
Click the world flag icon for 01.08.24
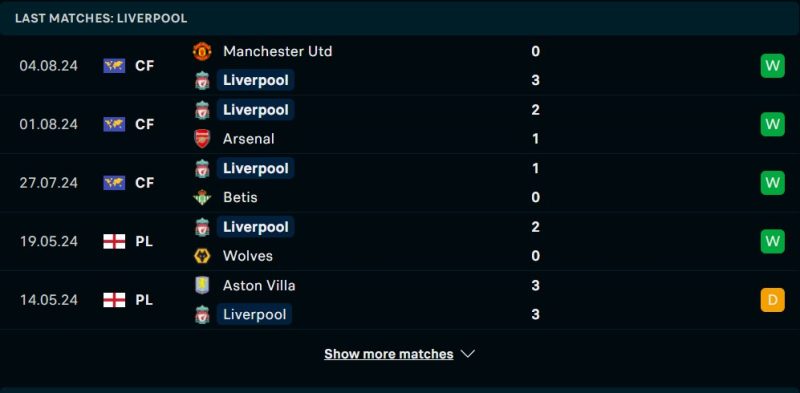coord(114,124)
